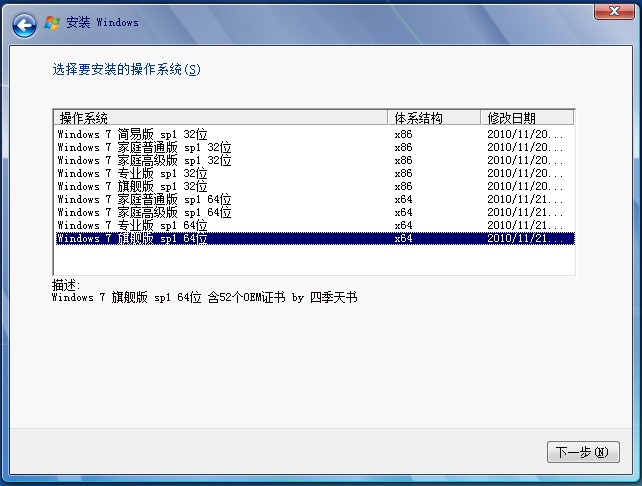This screenshot has width=642, height=486.
Task: Sort by the 体系结构 column header
Action: pyautogui.click(x=434, y=118)
